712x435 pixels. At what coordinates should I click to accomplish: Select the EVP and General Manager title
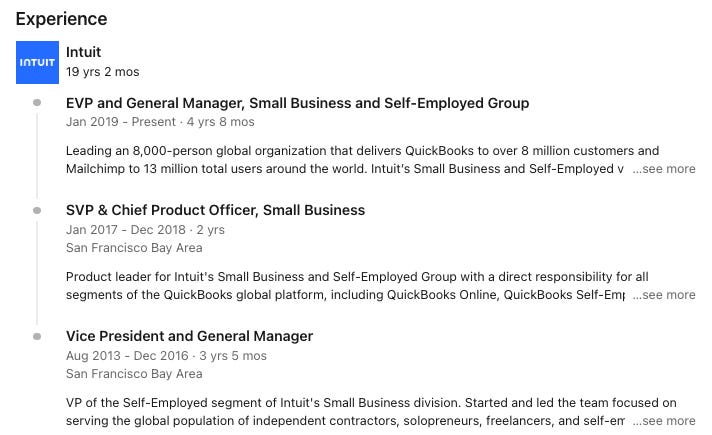pyautogui.click(x=297, y=103)
